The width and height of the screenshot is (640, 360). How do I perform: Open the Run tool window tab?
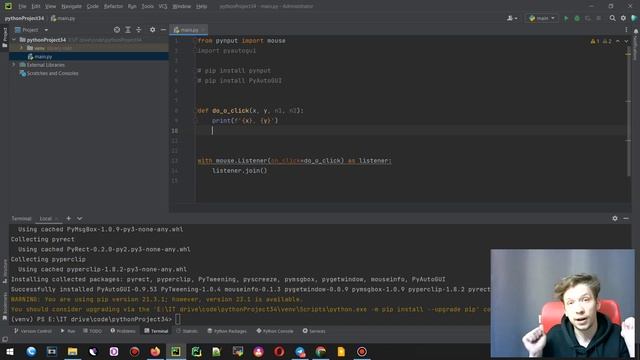68,331
